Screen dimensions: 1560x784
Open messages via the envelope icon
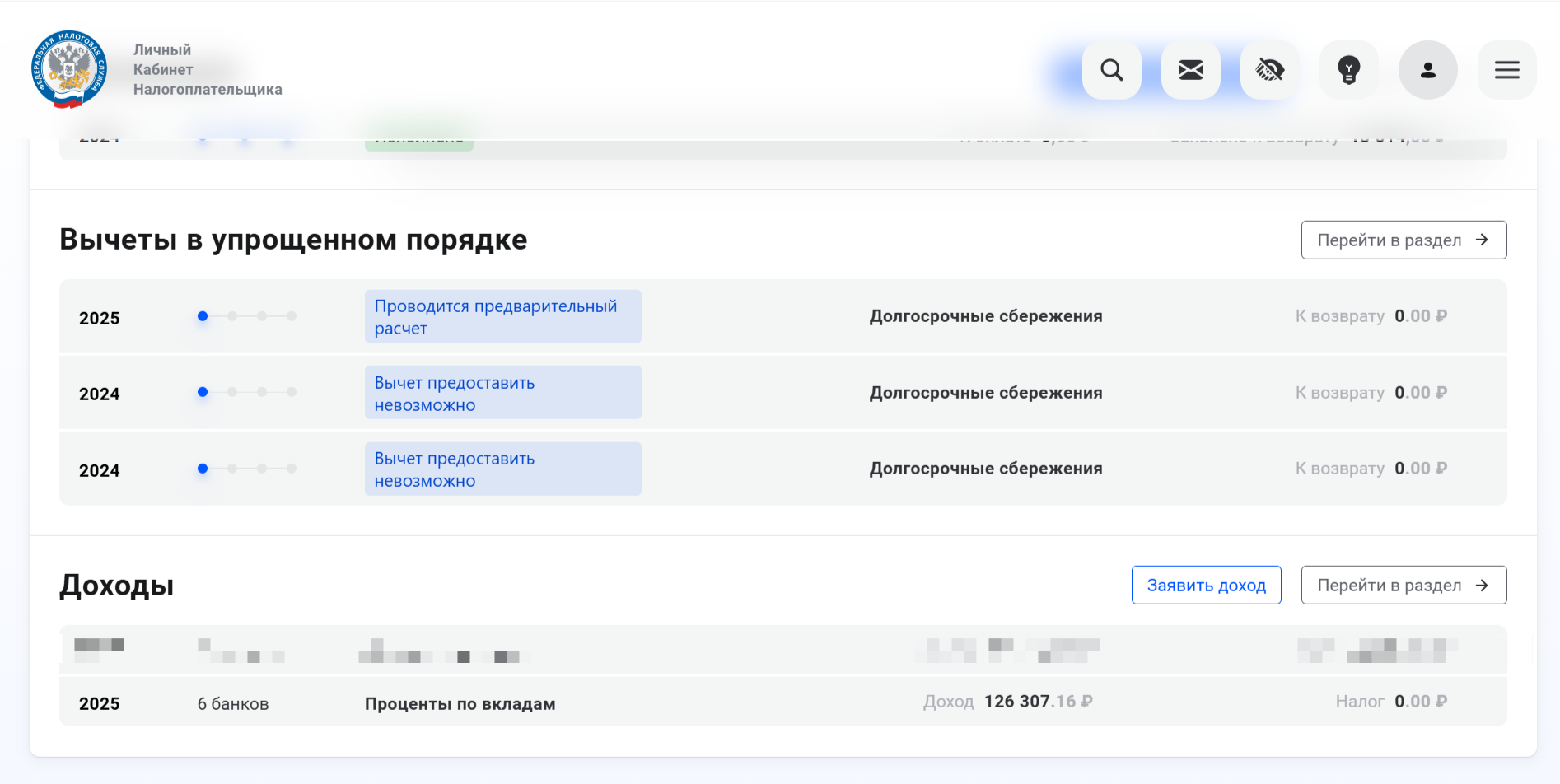coord(1190,70)
